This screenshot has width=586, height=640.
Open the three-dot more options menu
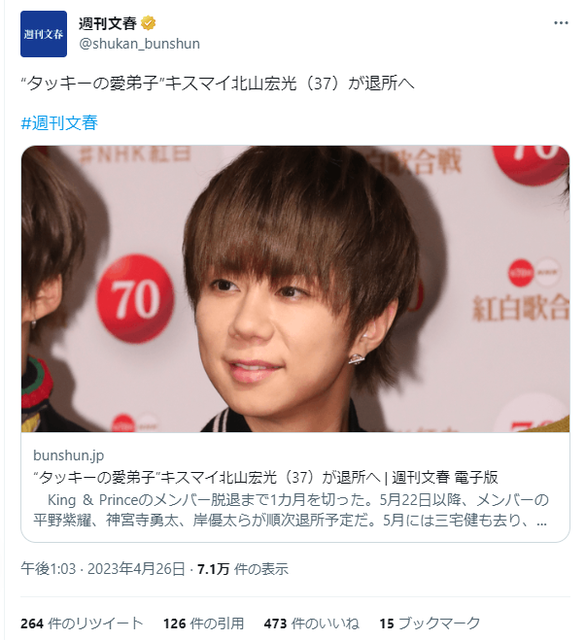click(561, 23)
